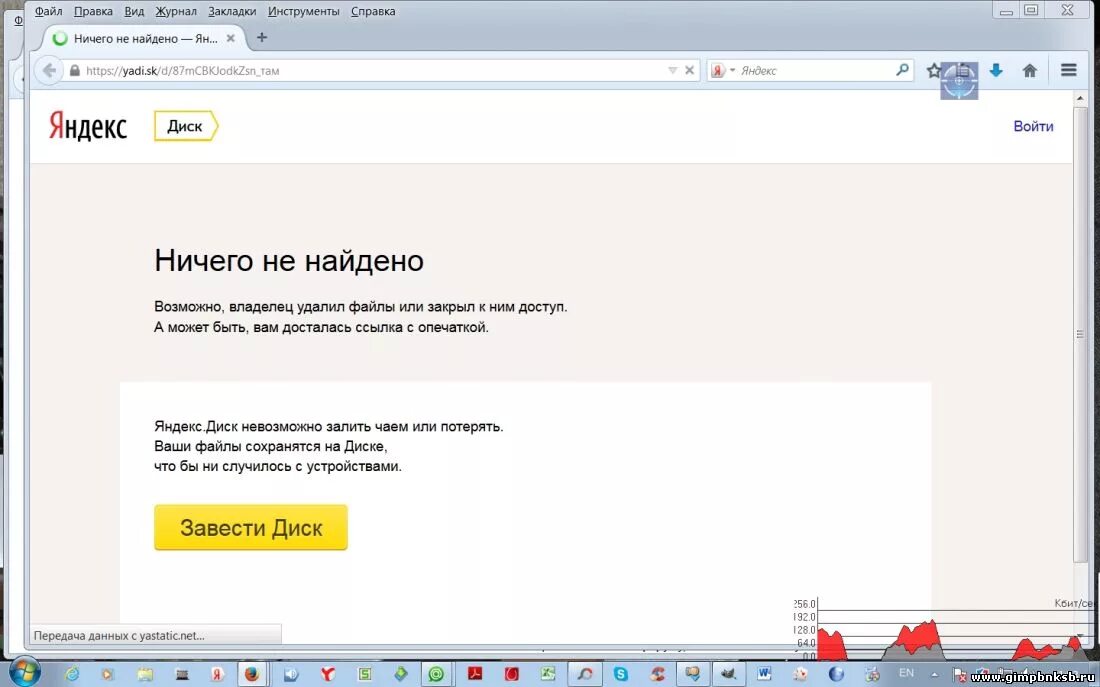Screen dimensions: 1100x687
Task: Click the Яндекс search input field
Action: [x=814, y=70]
